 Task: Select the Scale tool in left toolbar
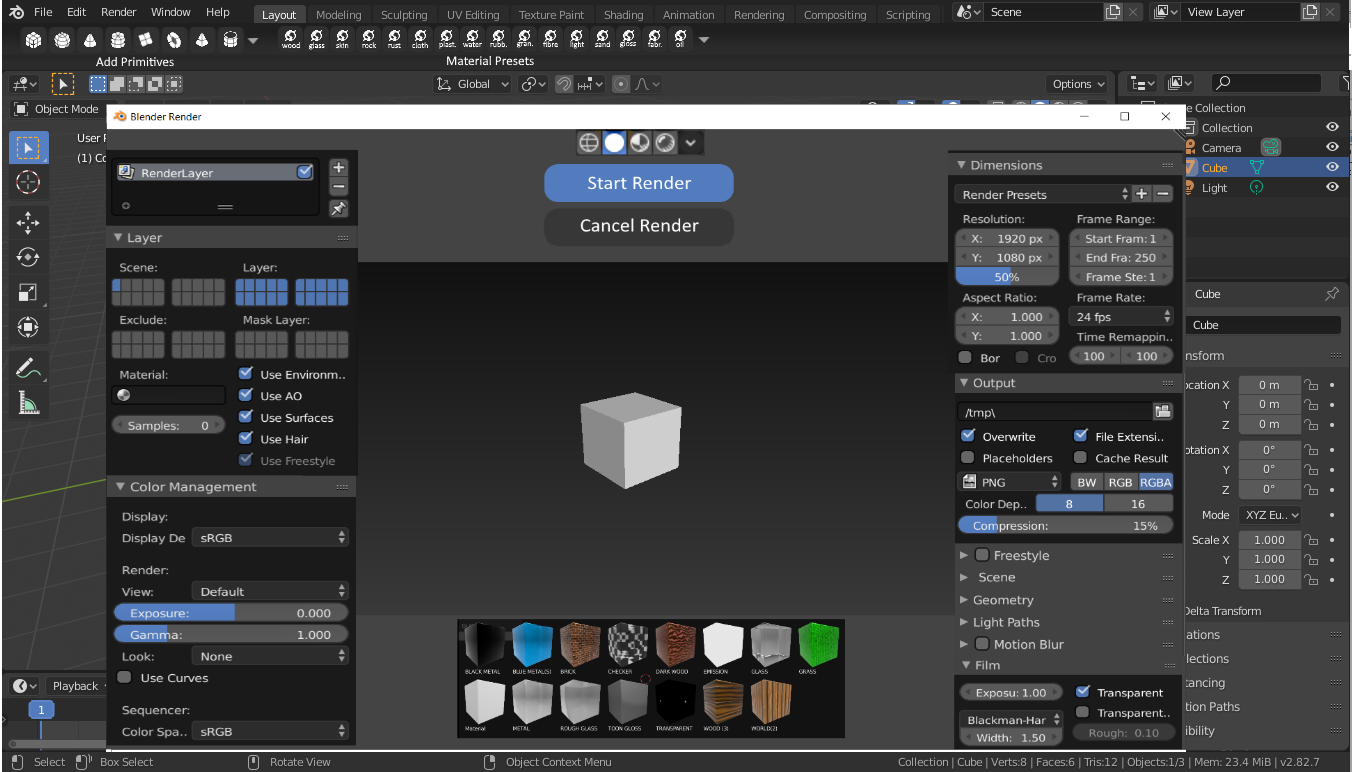tap(28, 292)
